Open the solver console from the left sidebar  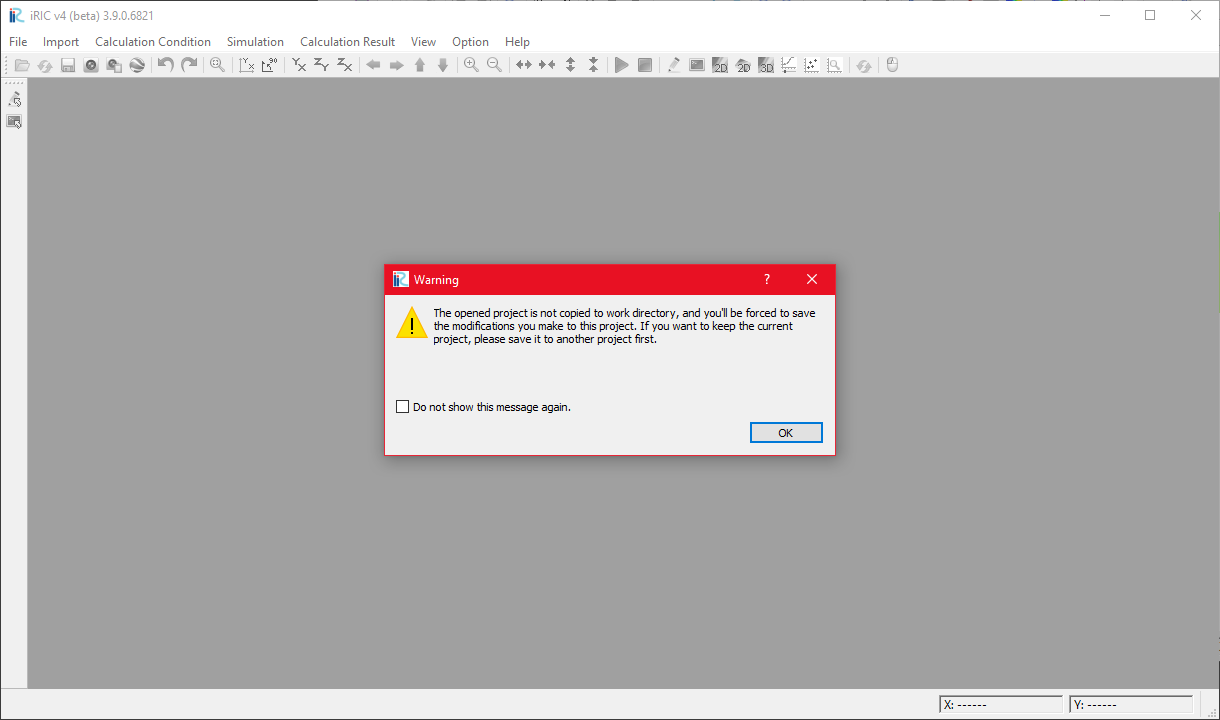[14, 121]
